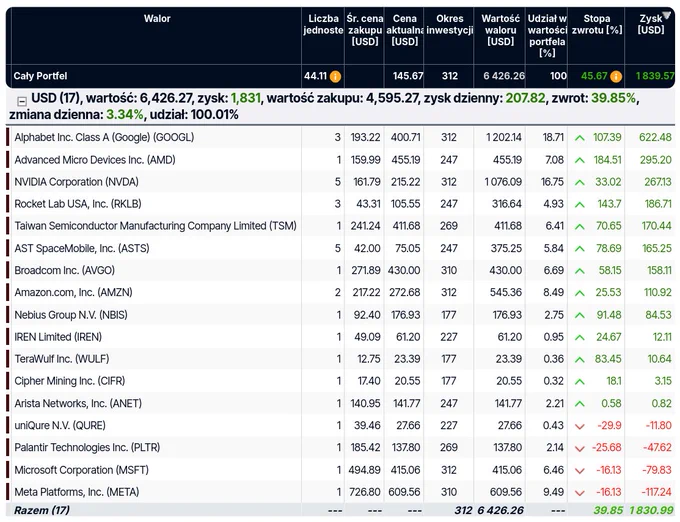Click up arrow in CIFR row

tap(579, 382)
